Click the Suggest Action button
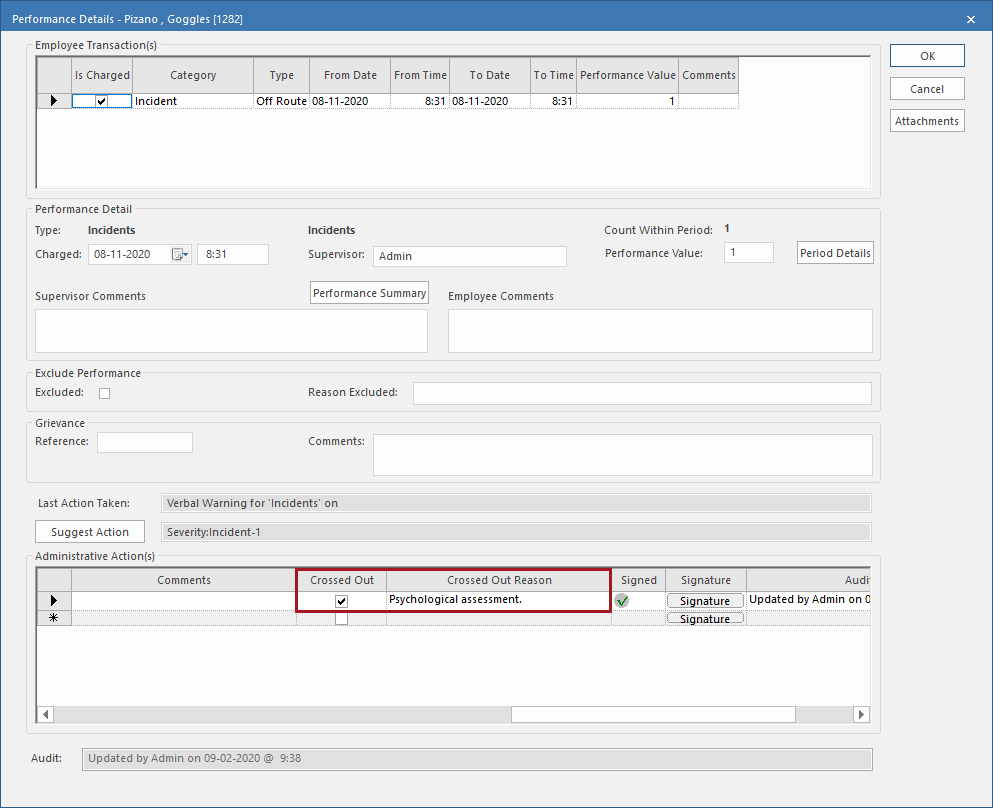 click(x=89, y=531)
